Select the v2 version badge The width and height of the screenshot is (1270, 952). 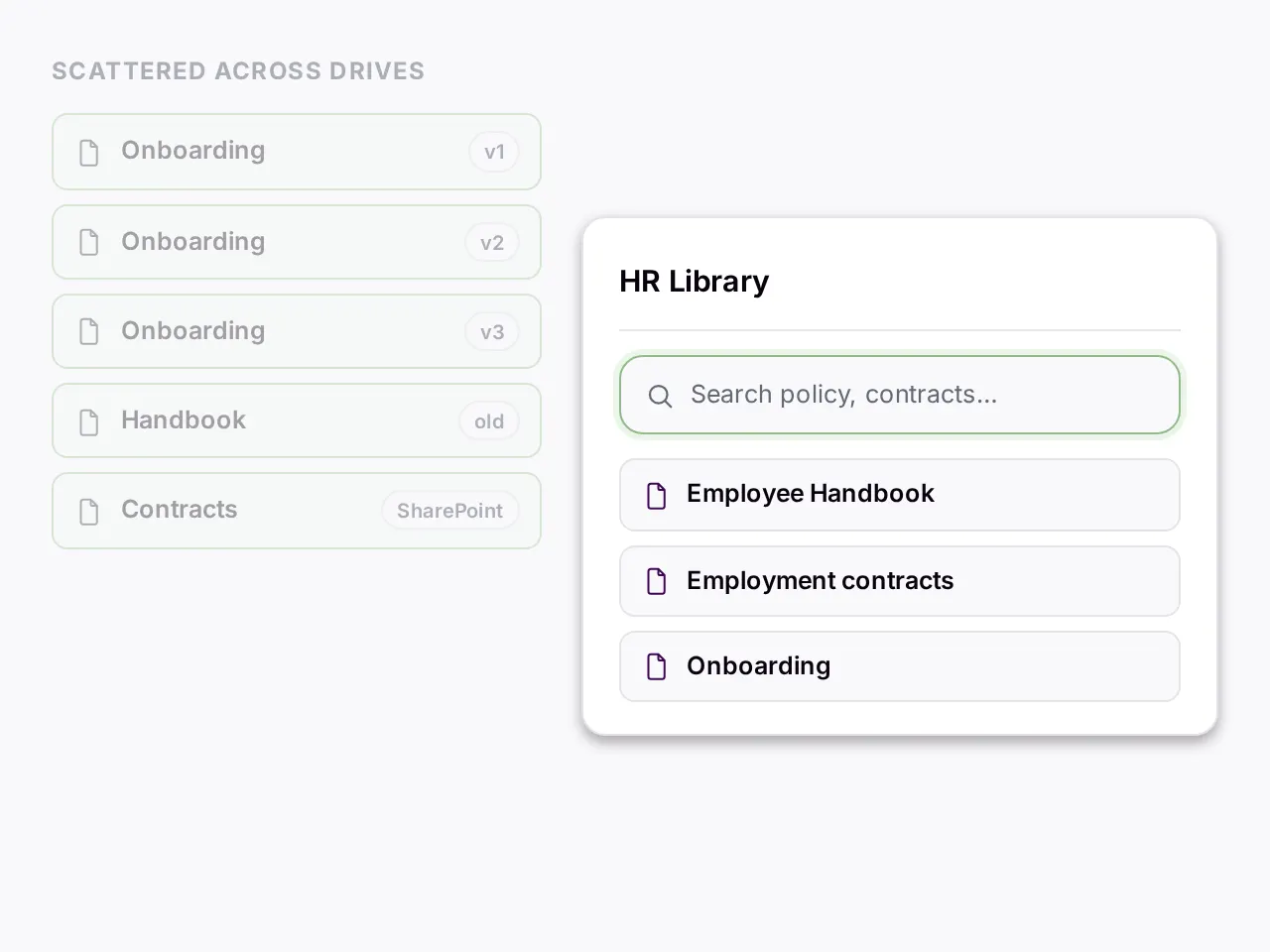492,243
